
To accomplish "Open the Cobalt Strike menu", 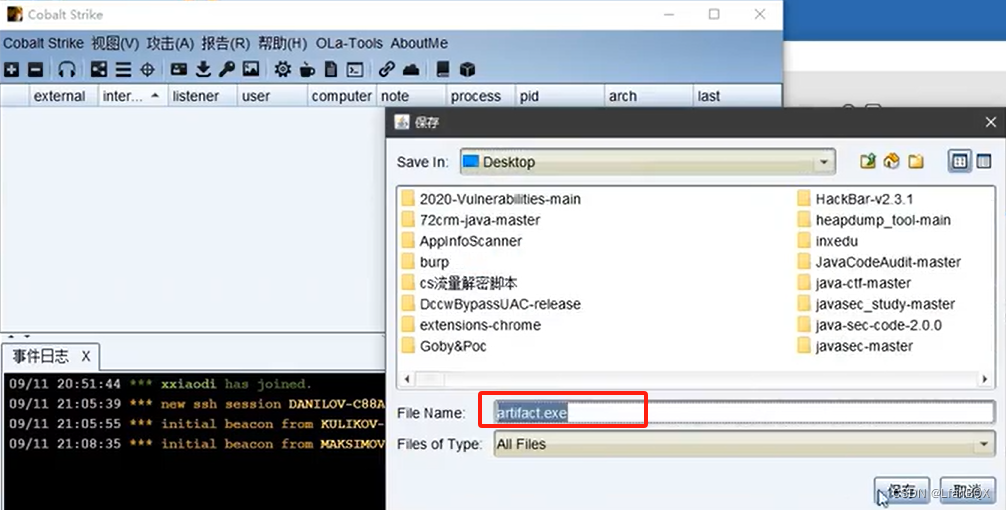I will point(43,43).
